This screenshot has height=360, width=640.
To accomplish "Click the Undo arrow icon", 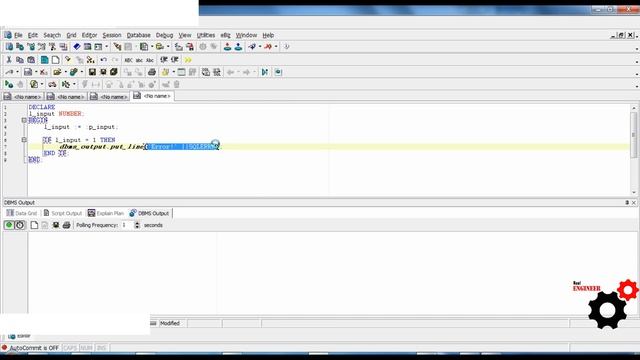I will pyautogui.click(x=104, y=60).
